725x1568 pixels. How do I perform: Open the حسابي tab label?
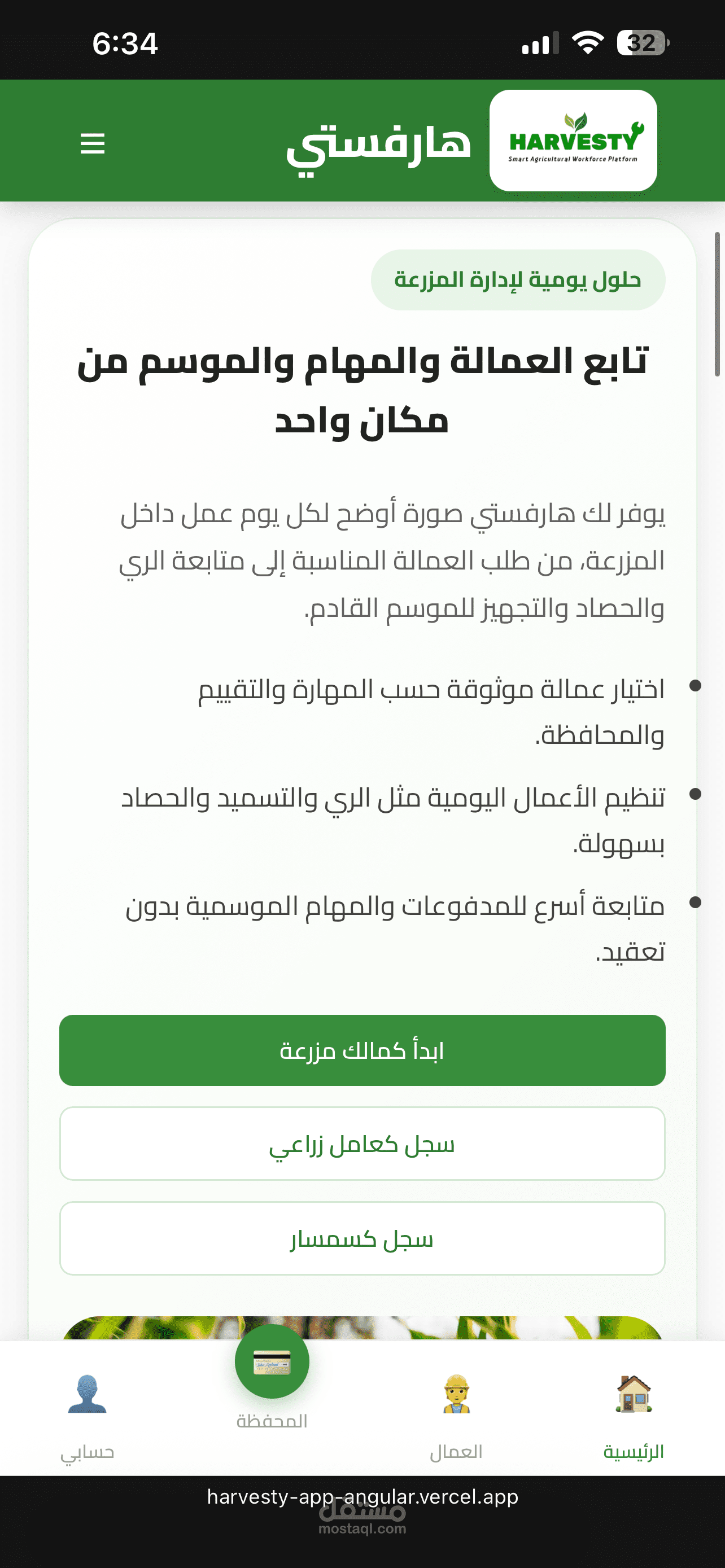coord(87,1452)
